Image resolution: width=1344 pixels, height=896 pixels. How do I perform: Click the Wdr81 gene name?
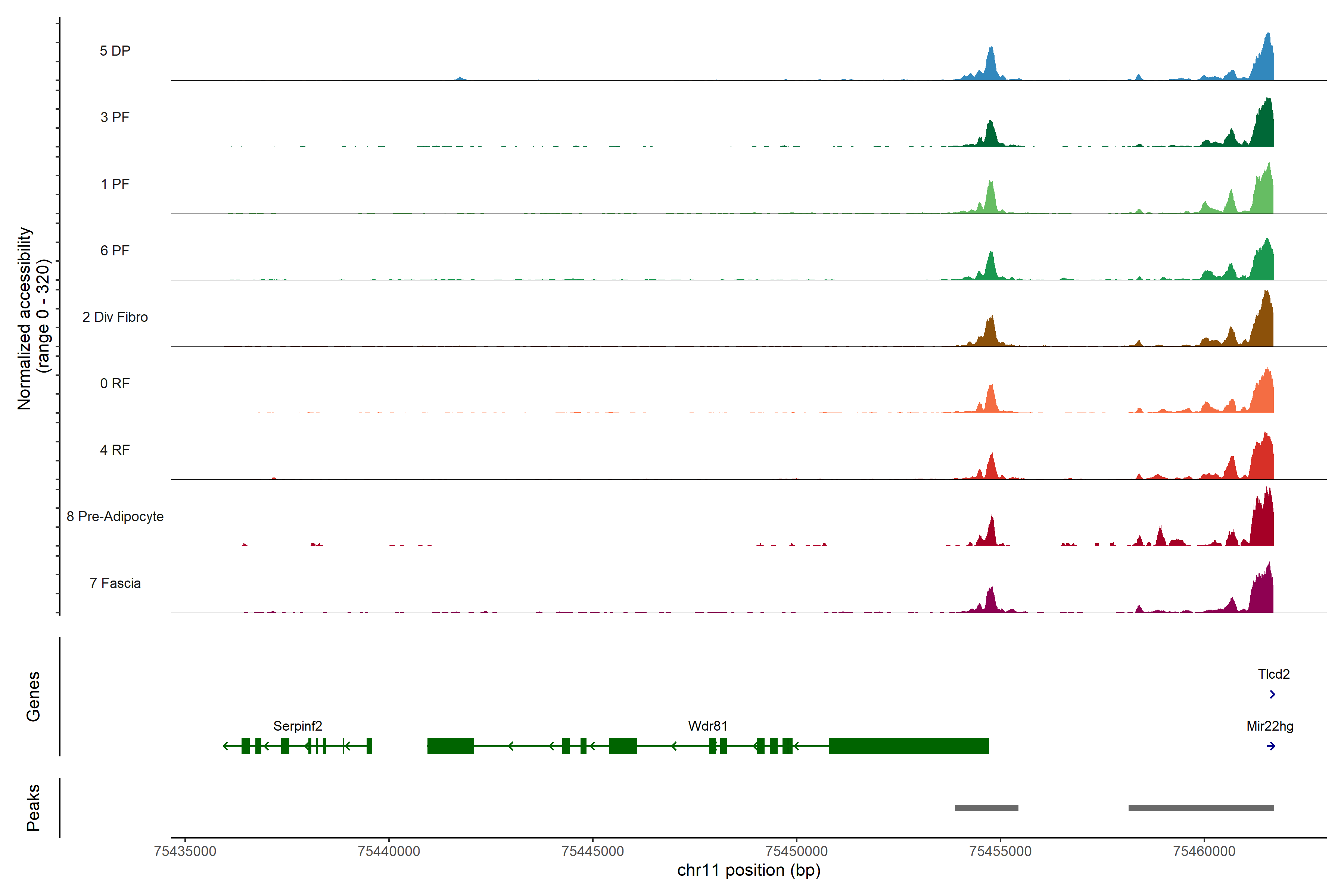(x=707, y=726)
